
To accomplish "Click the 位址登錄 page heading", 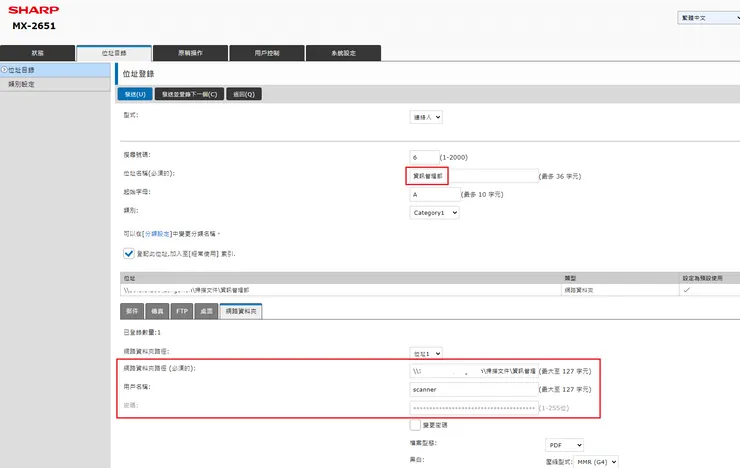I will [x=138, y=74].
